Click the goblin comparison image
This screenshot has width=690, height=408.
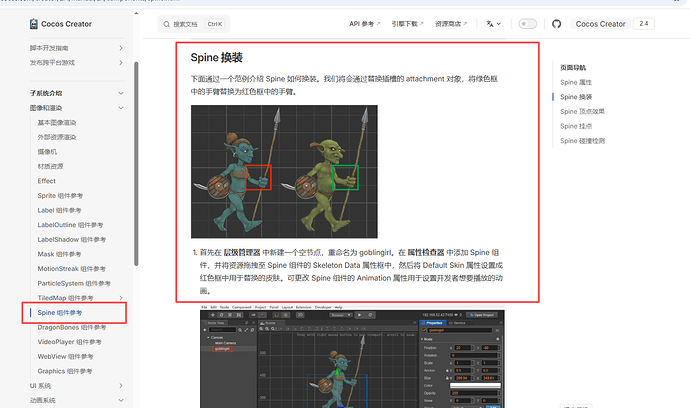[284, 172]
